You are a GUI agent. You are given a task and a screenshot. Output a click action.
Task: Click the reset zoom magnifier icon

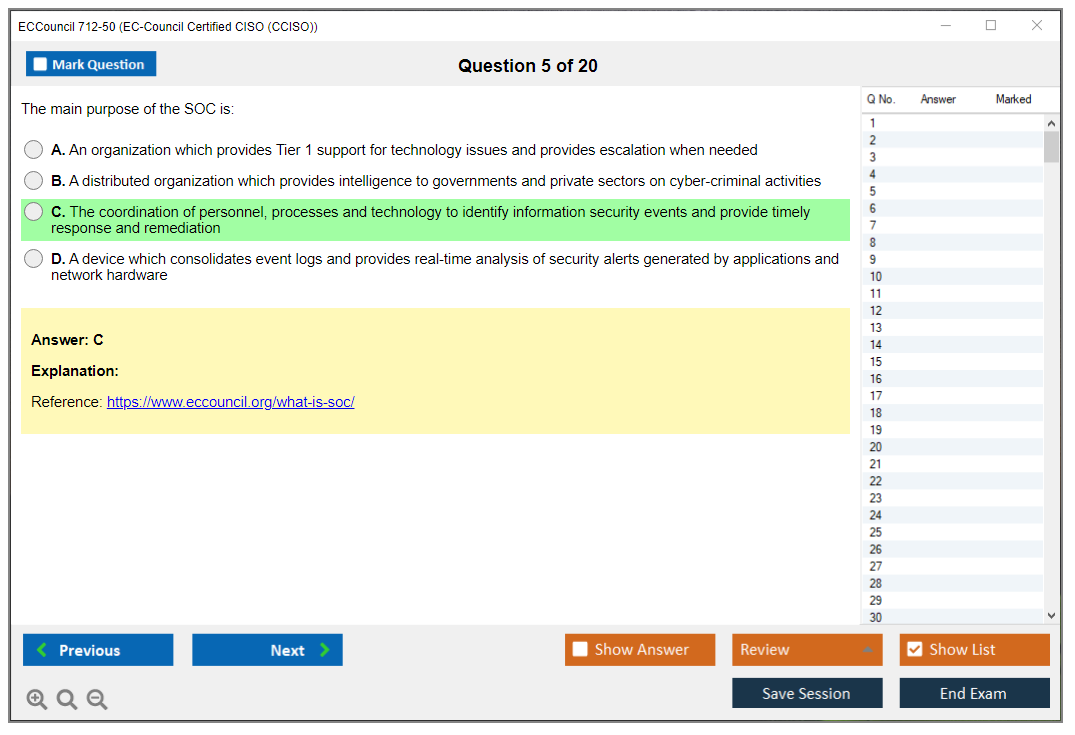pos(67,700)
